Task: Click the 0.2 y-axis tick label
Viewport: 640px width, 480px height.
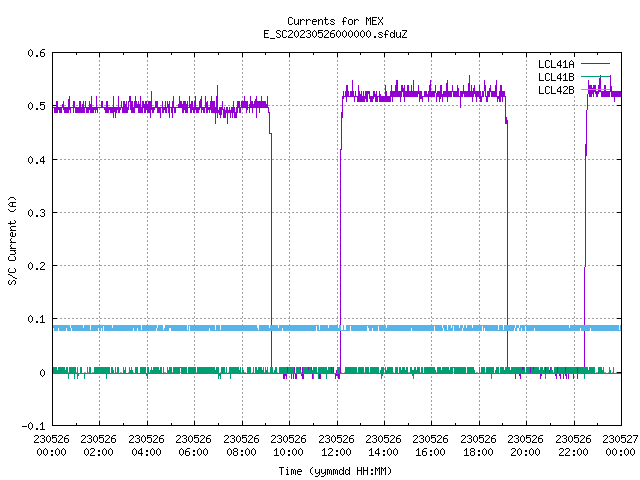Action: (x=36, y=266)
